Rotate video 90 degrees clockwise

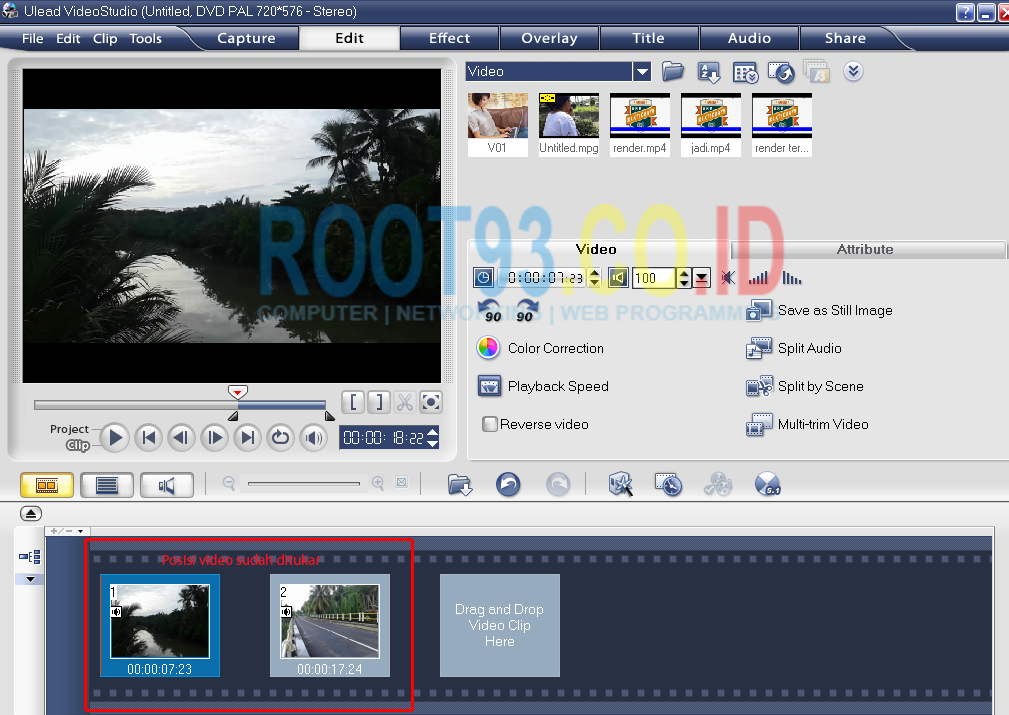527,310
